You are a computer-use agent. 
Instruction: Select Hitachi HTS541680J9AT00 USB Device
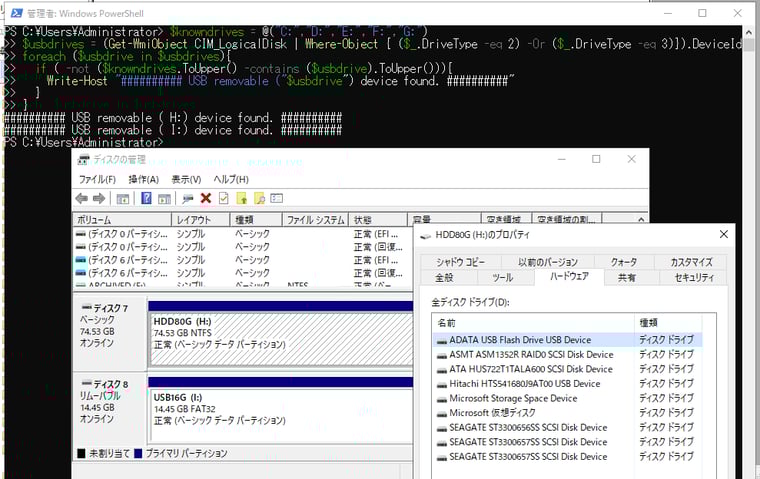pos(567,383)
